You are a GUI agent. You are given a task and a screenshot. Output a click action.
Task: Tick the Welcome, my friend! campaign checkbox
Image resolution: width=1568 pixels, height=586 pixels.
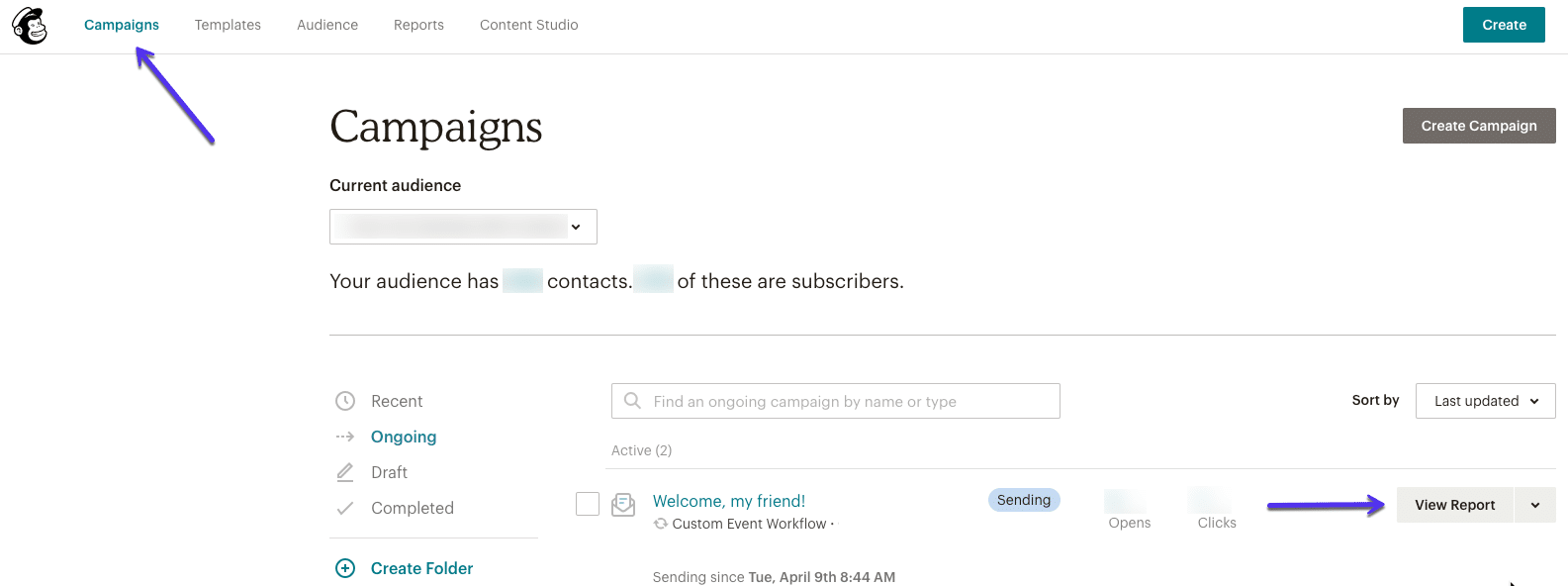click(588, 504)
